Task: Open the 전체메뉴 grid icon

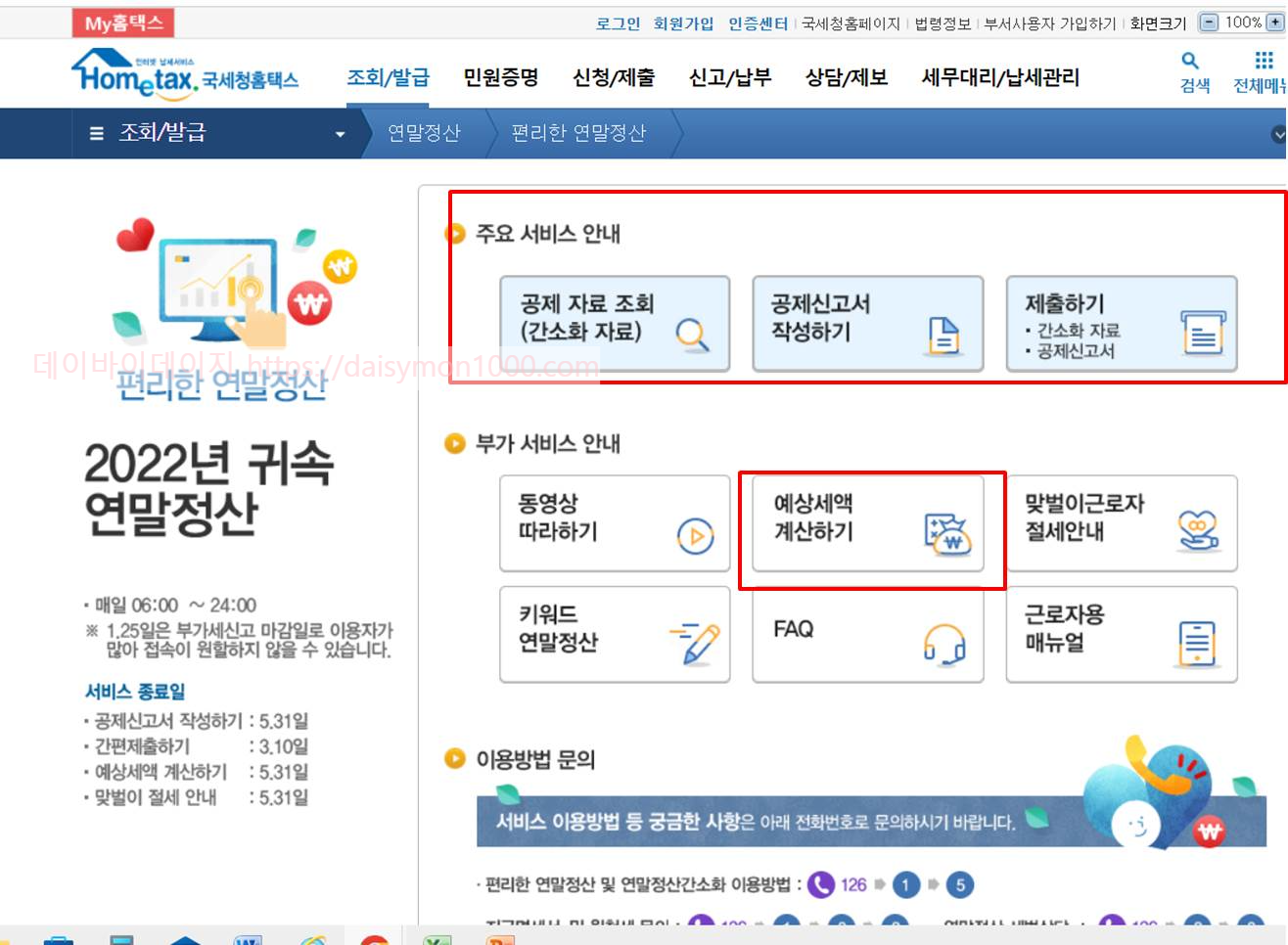Action: click(x=1262, y=61)
